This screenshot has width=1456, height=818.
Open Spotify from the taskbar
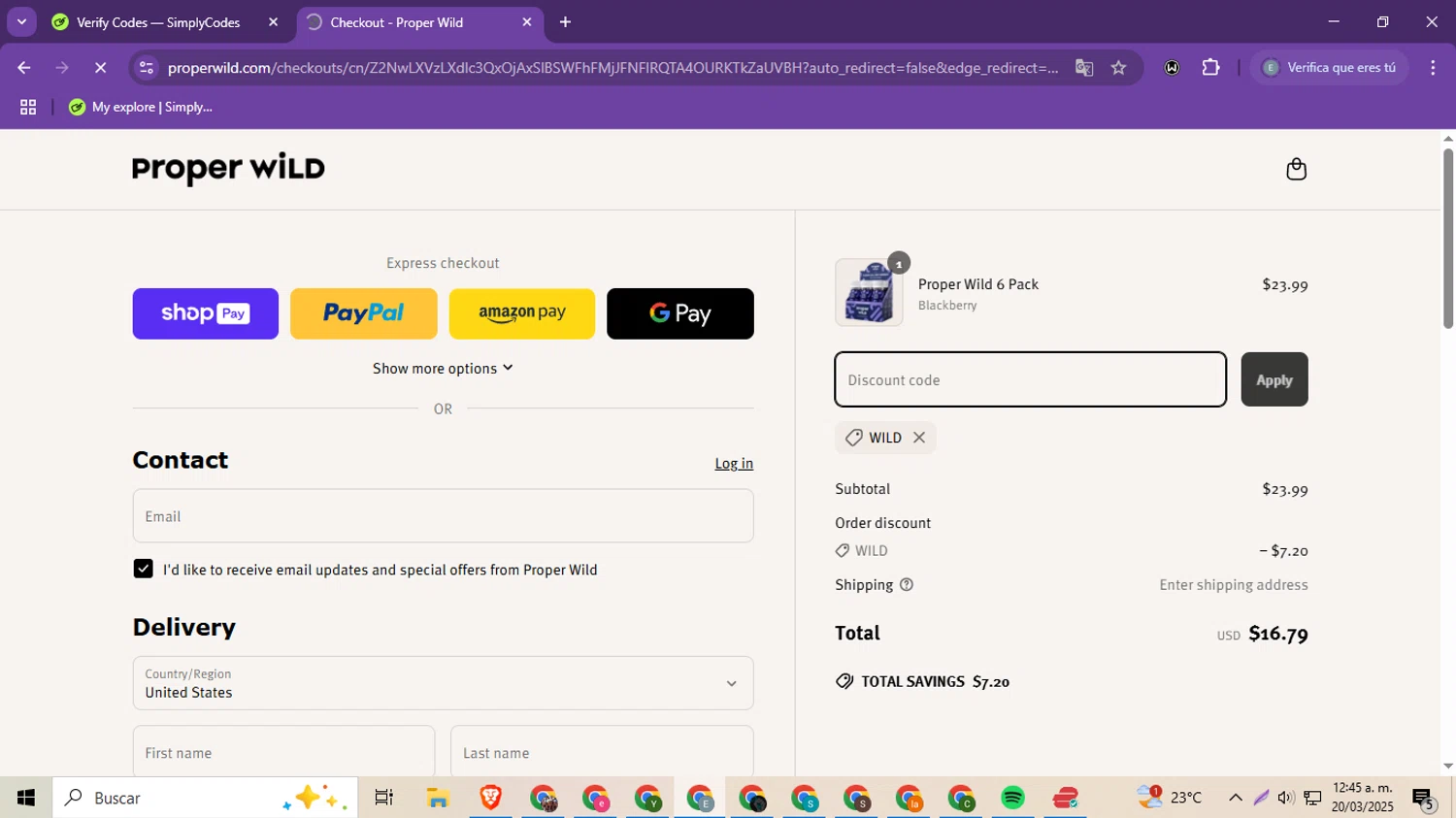click(1012, 798)
